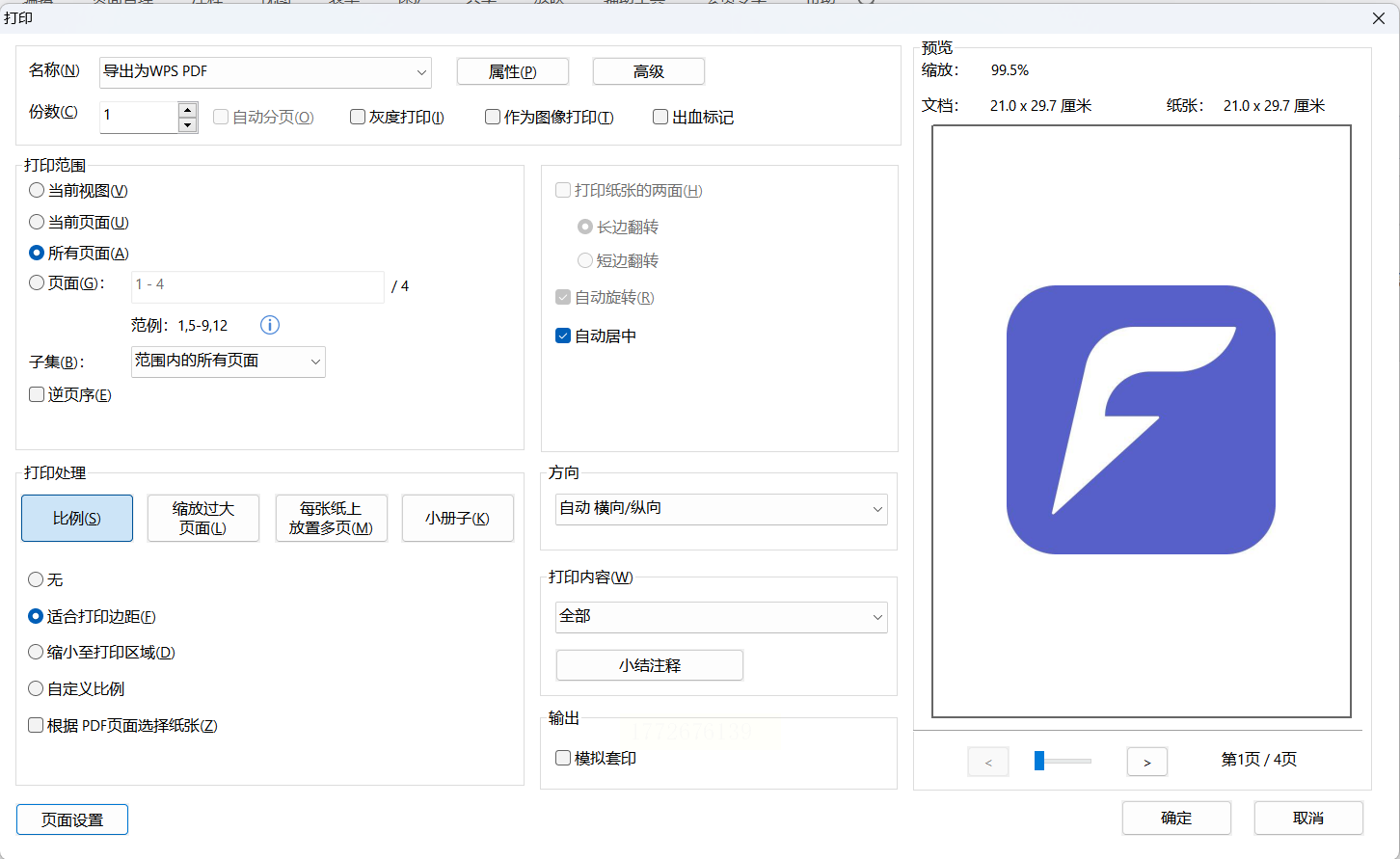Click the preview page slider

click(x=1062, y=761)
